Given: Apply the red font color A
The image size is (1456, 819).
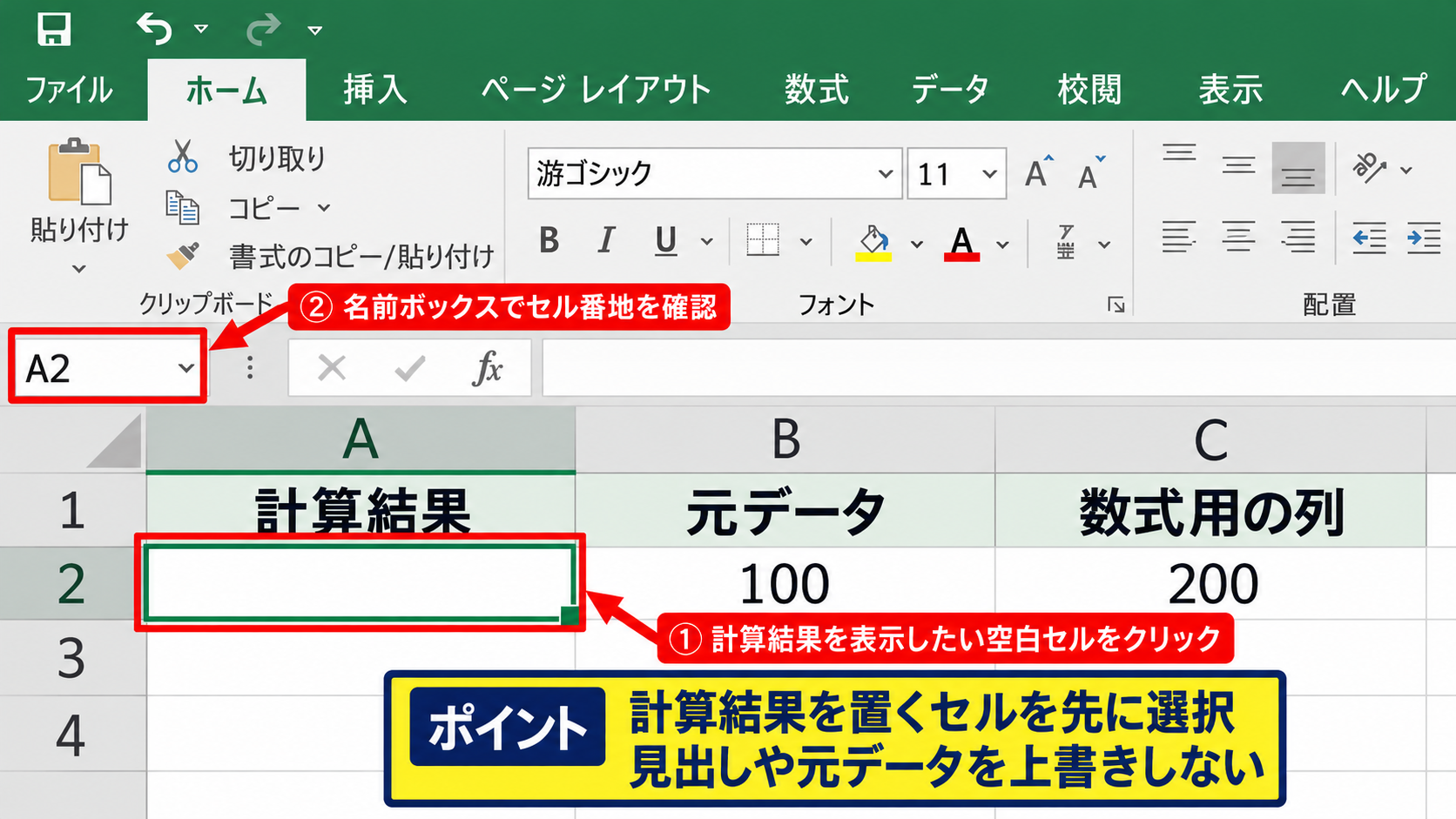Looking at the screenshot, I should [x=961, y=243].
